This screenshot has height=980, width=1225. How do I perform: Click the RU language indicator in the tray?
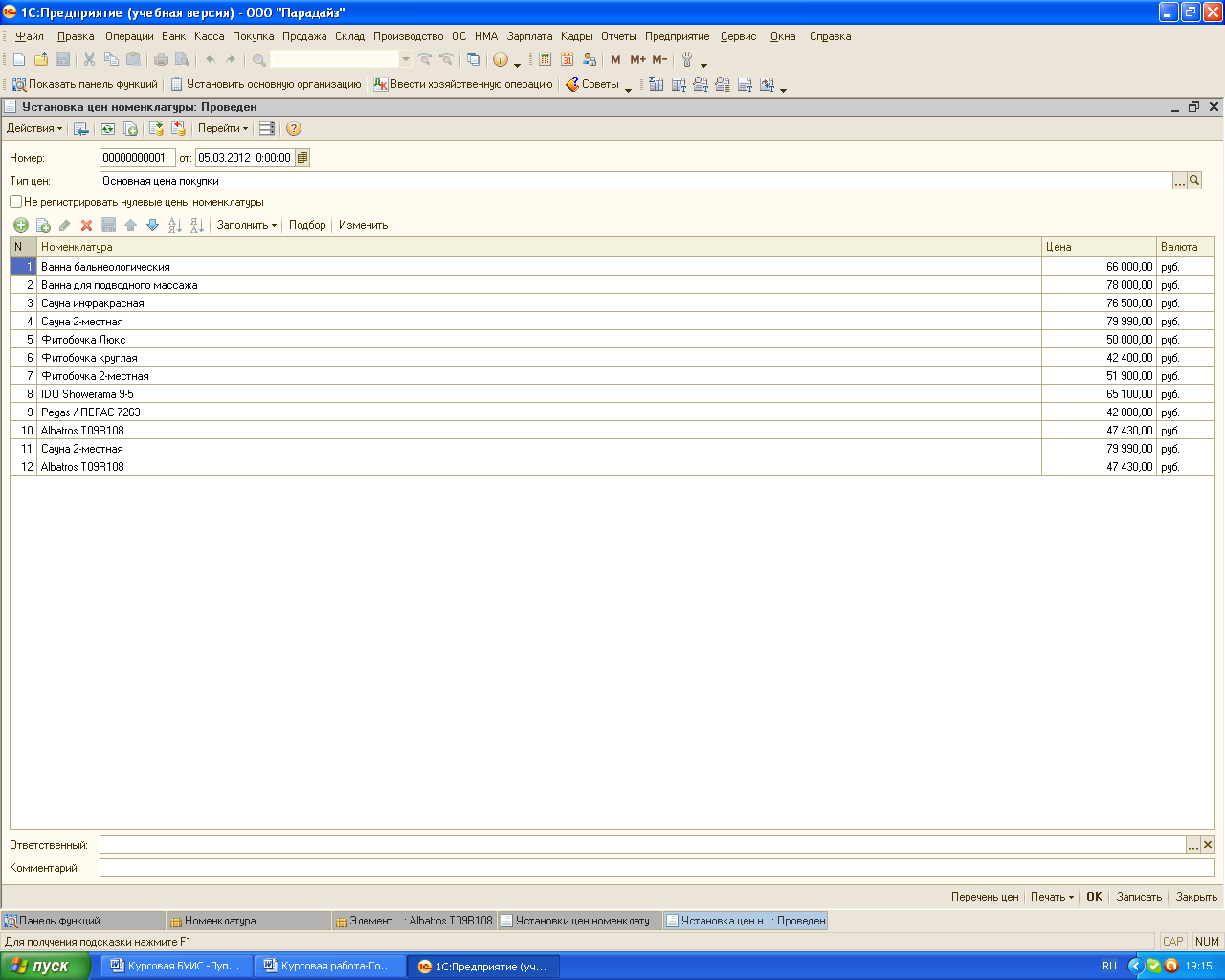[1109, 966]
